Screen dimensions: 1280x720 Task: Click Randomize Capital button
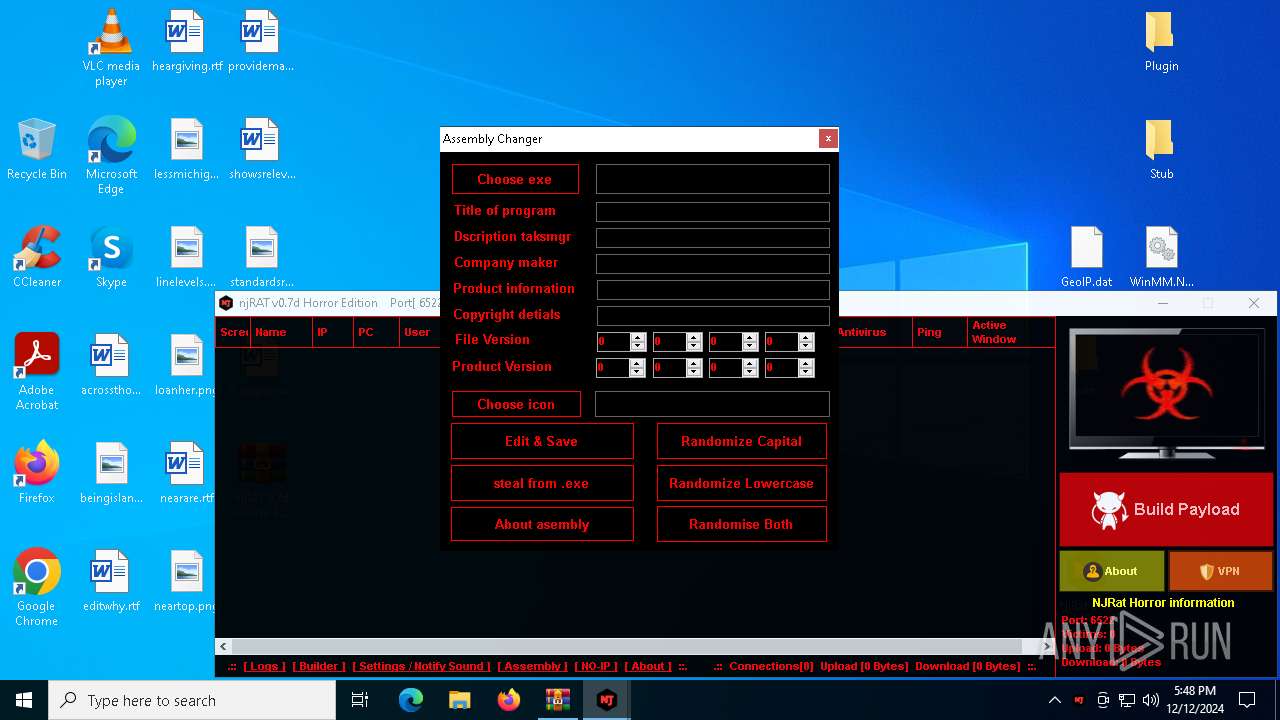742,441
